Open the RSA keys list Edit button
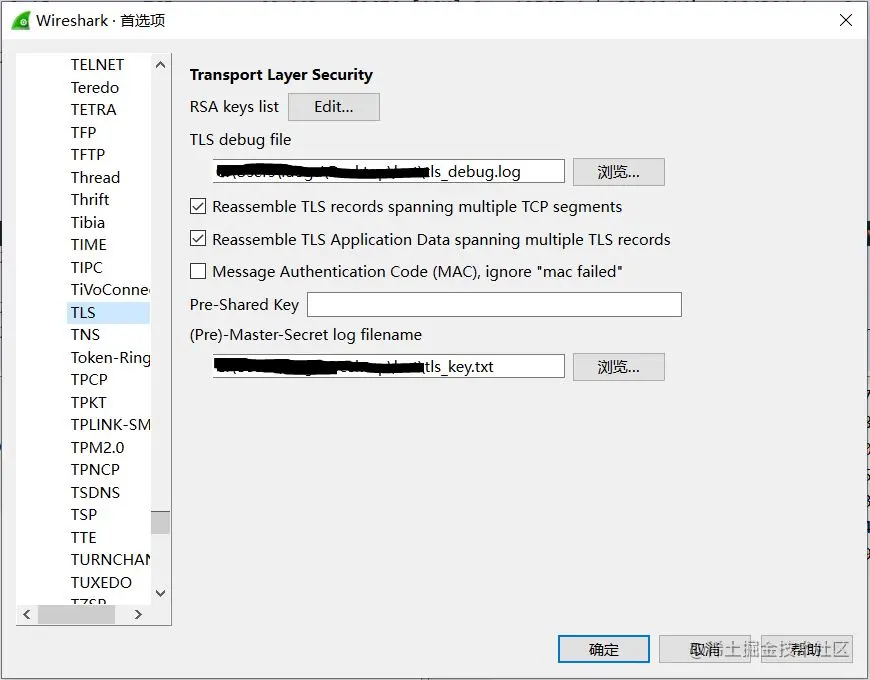 point(333,106)
